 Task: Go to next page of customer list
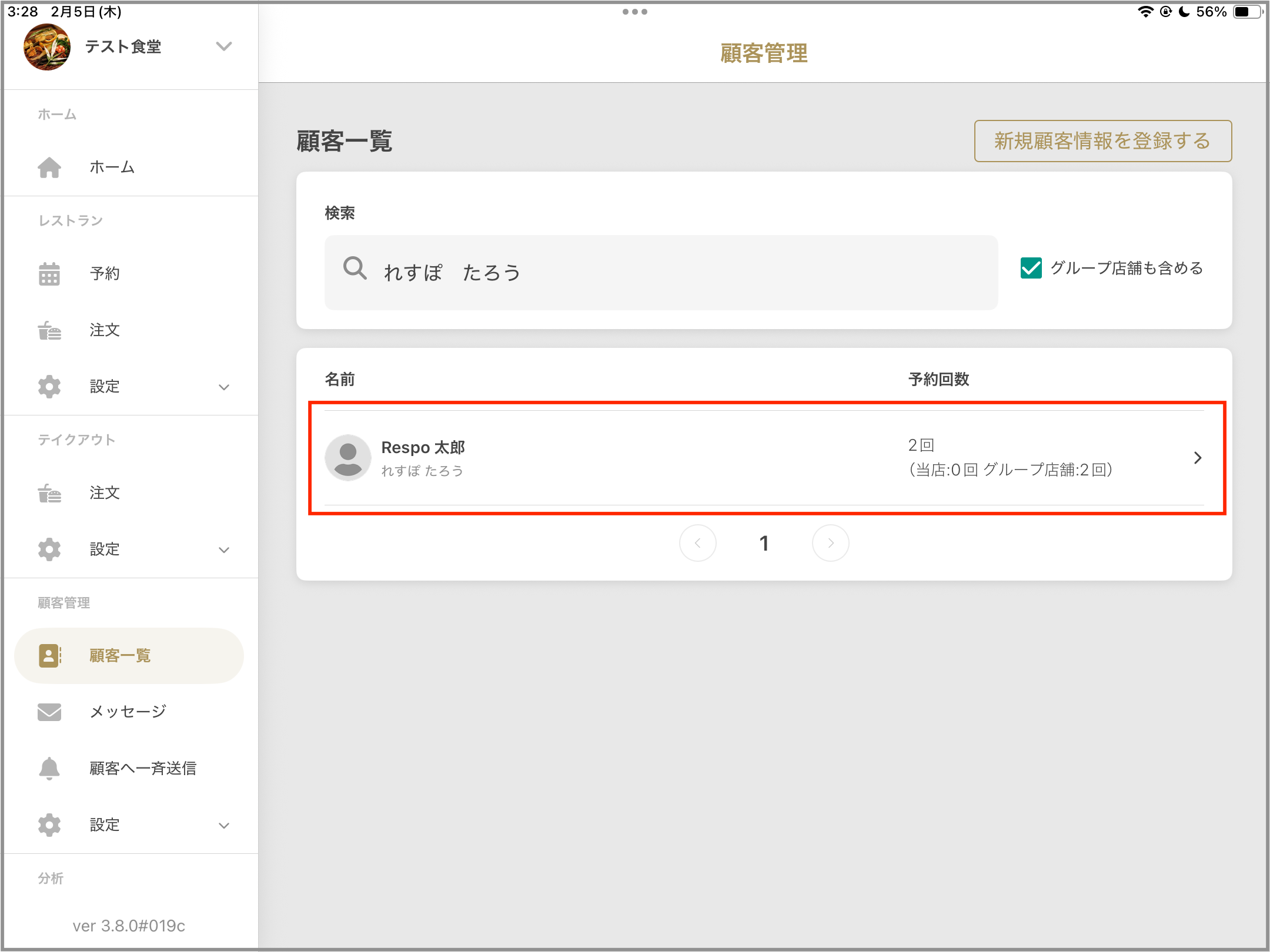coord(830,543)
